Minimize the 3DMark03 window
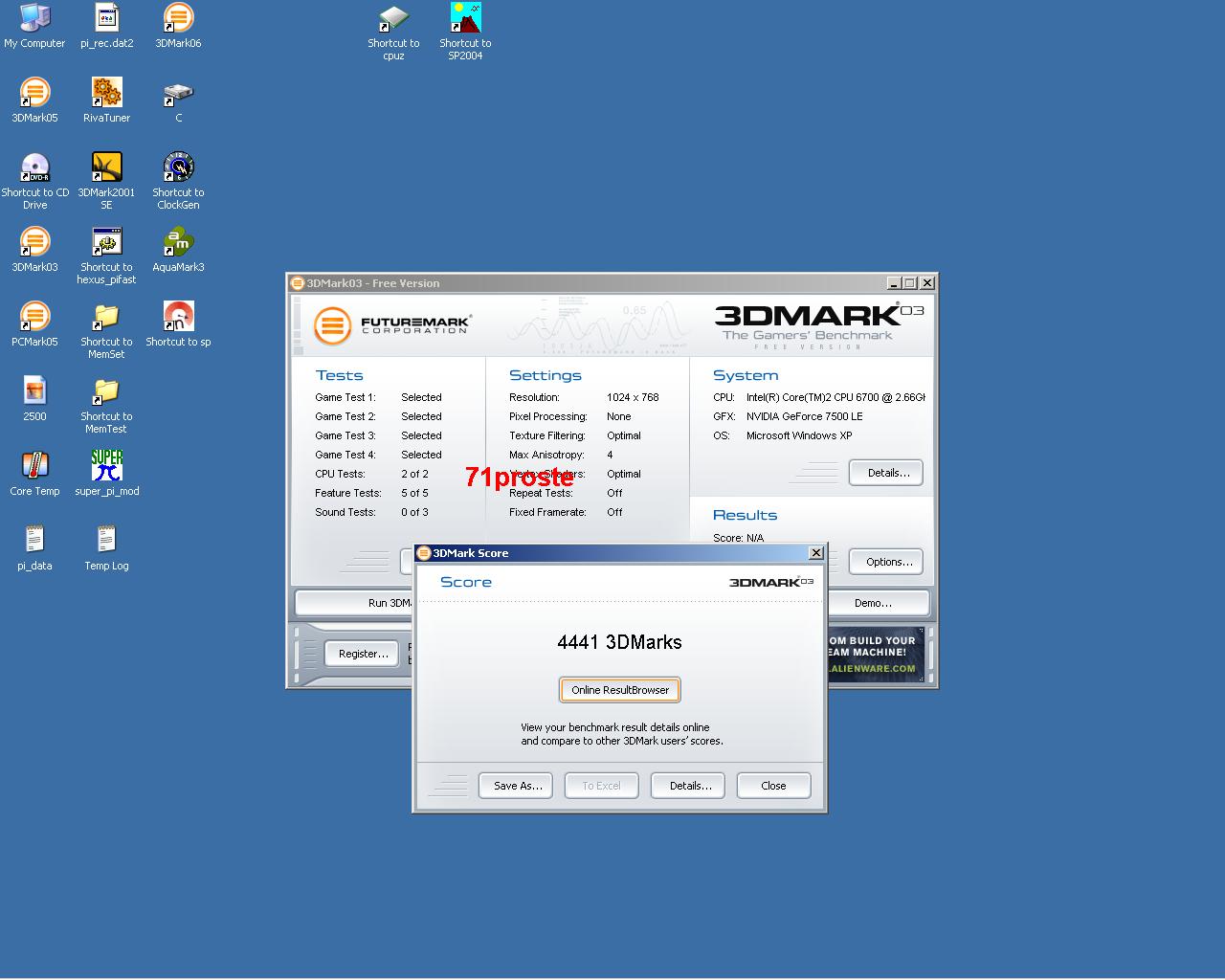The image size is (1225, 980). (893, 283)
